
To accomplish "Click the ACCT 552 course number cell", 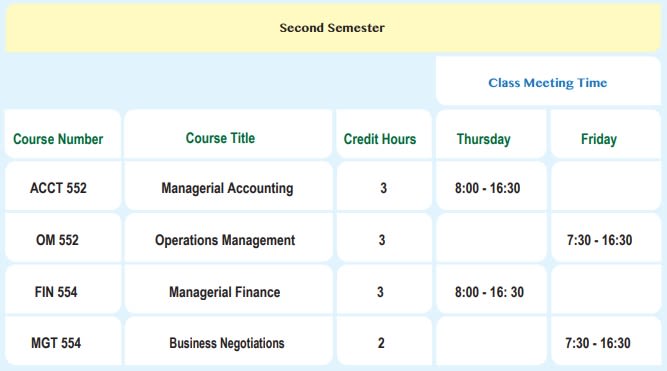I will (63, 187).
